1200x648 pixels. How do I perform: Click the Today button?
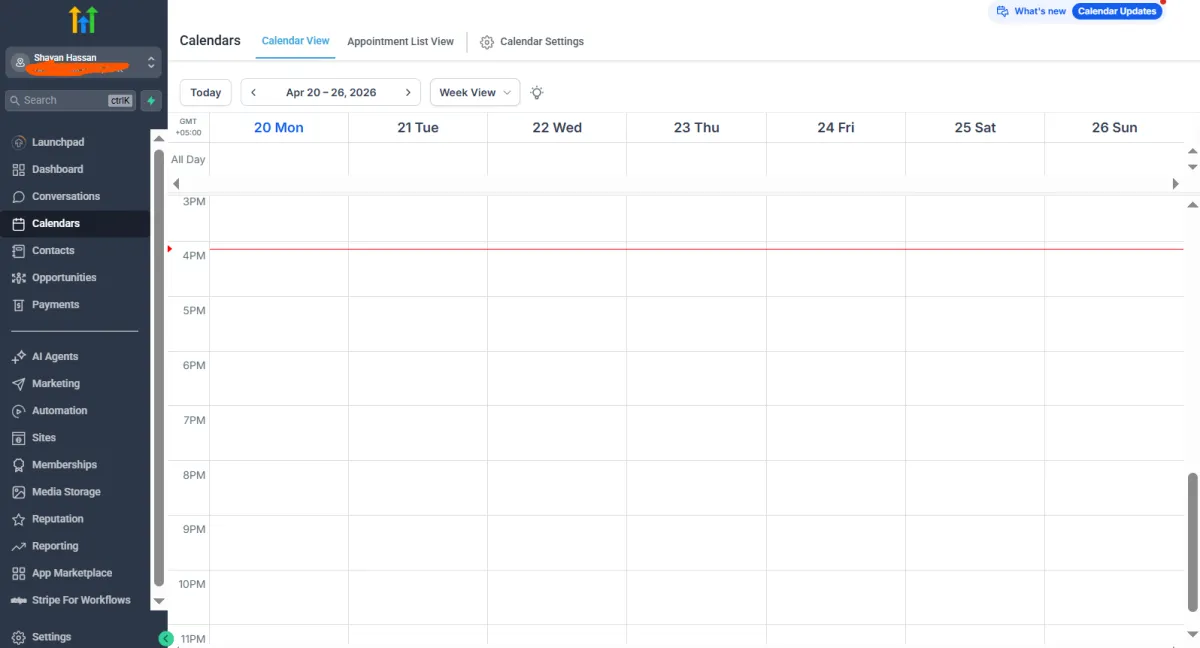[x=206, y=92]
